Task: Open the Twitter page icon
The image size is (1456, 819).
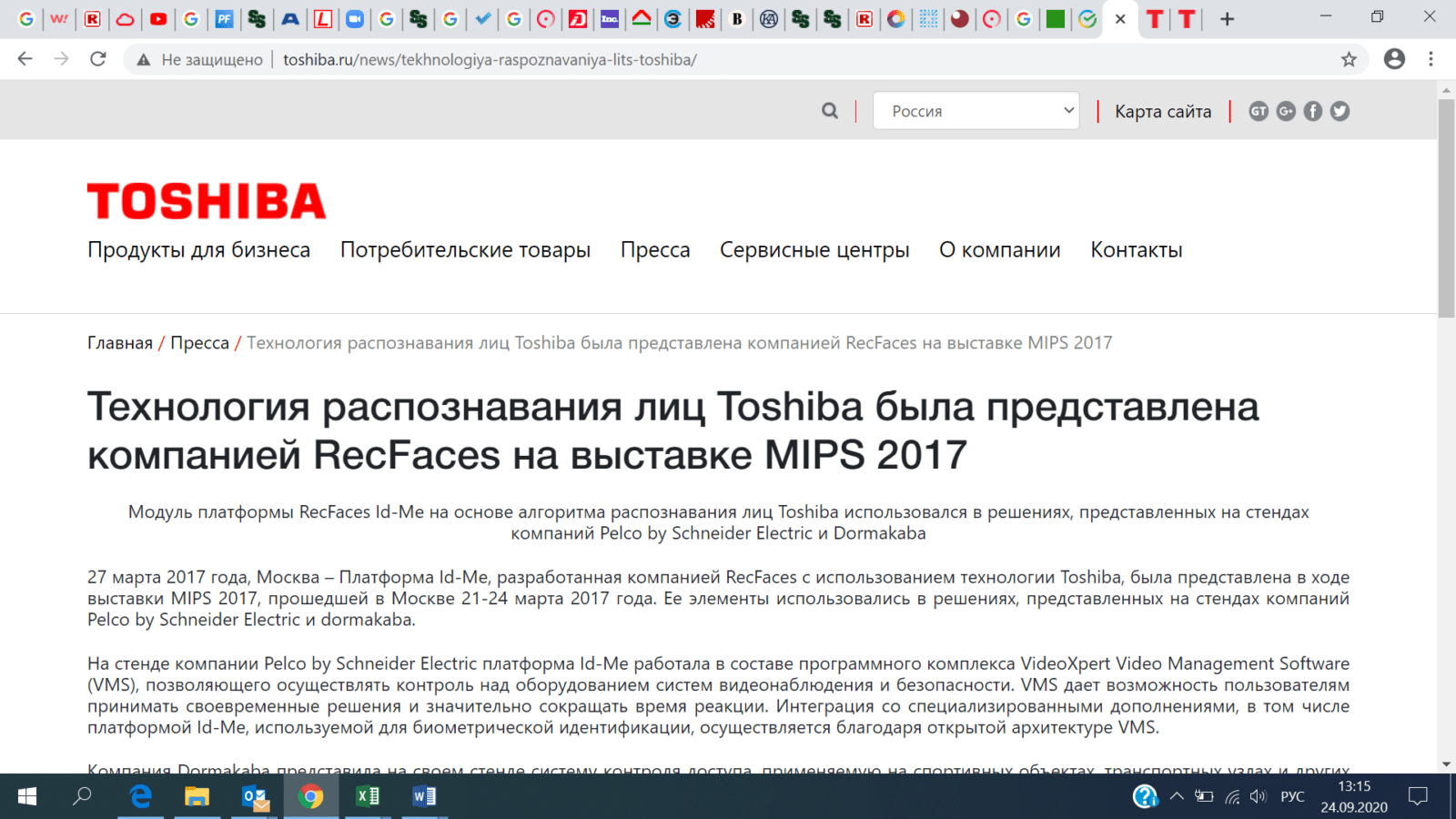Action: 1340,110
